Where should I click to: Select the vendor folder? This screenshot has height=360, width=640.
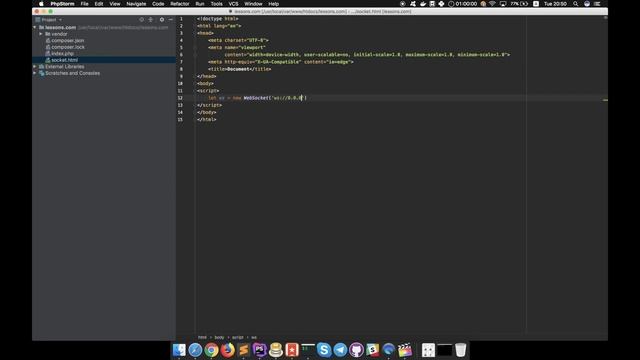pyautogui.click(x=59, y=34)
